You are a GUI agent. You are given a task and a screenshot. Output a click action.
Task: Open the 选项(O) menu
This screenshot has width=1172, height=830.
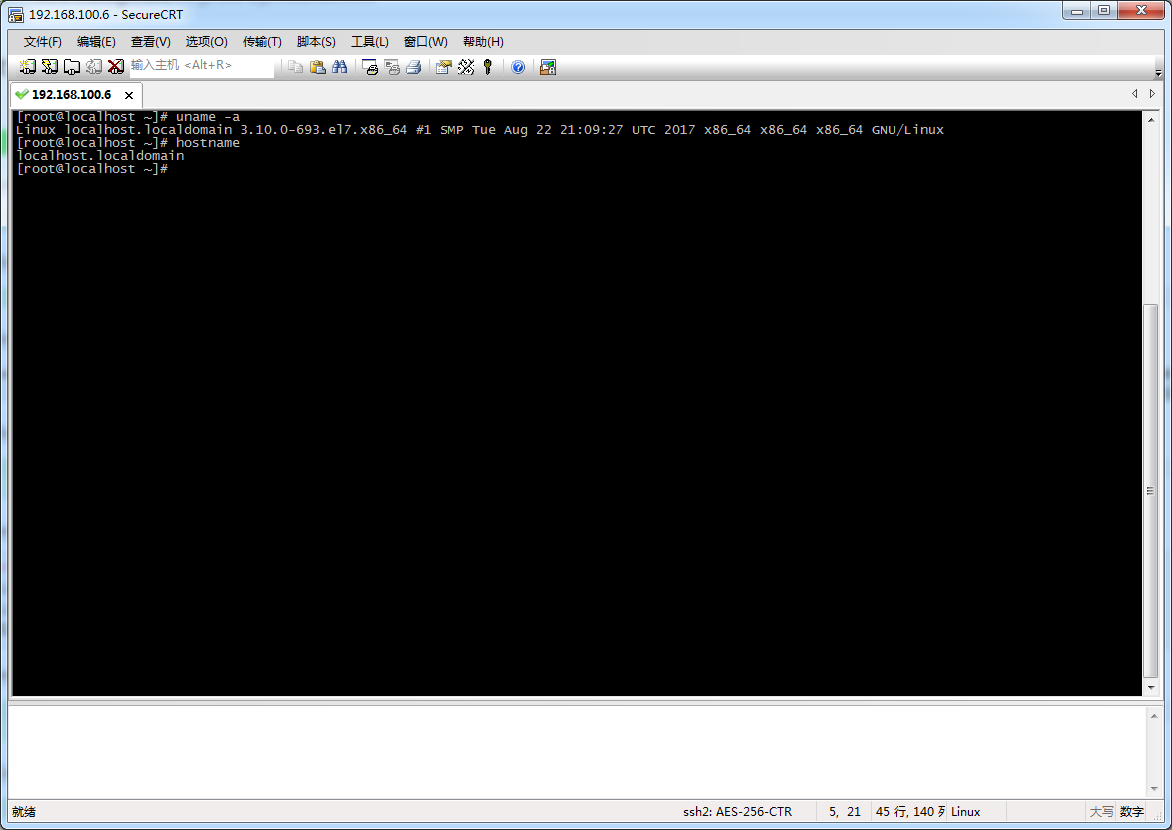206,42
